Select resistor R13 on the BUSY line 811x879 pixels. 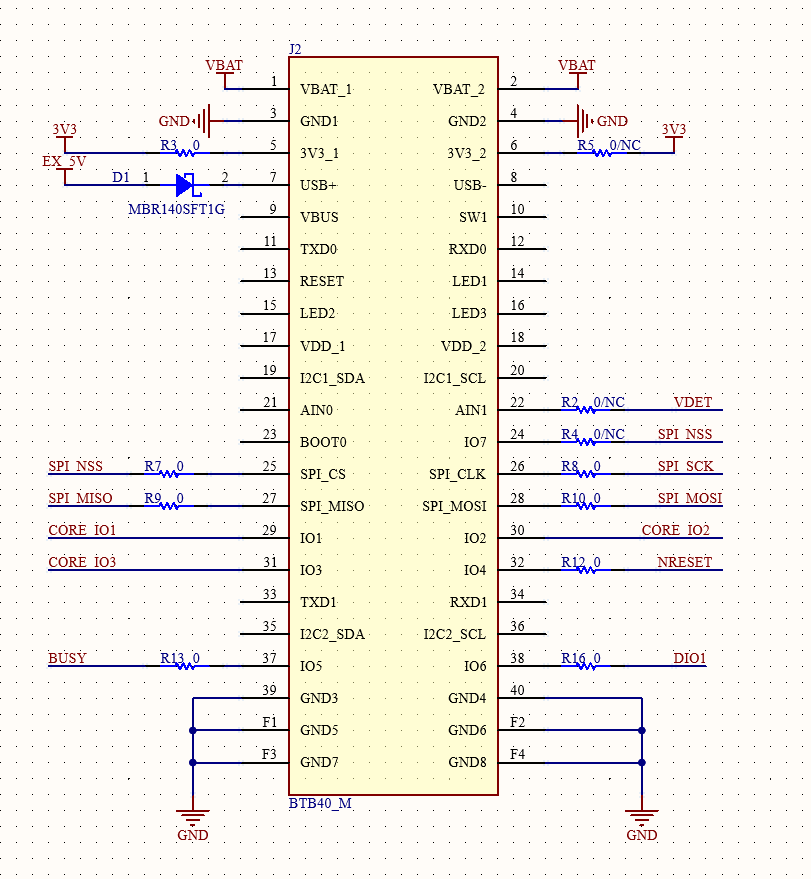point(186,666)
